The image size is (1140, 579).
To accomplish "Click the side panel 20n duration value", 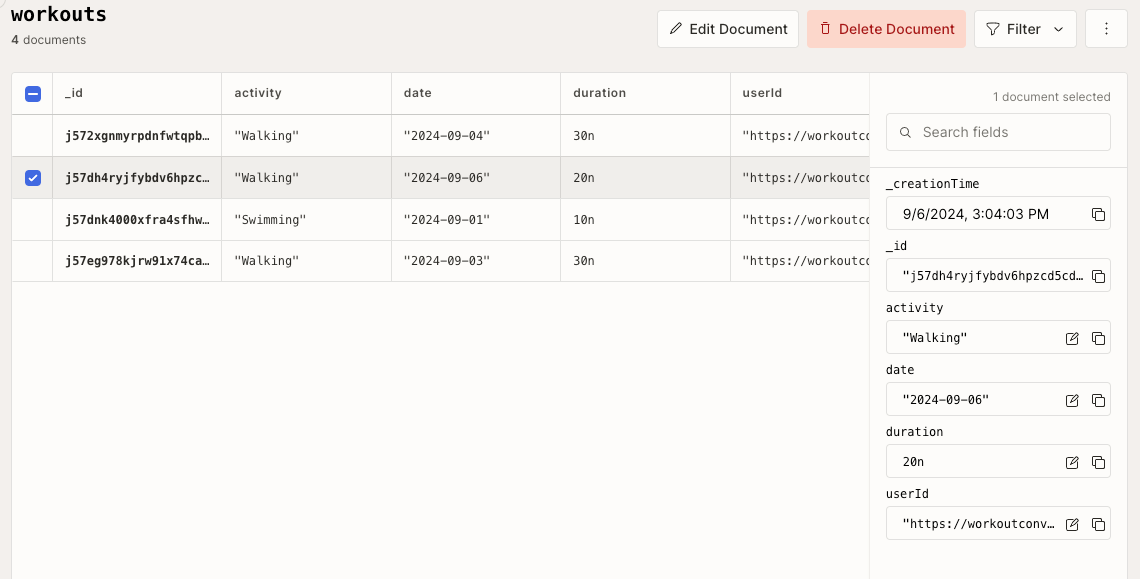I will tap(913, 463).
